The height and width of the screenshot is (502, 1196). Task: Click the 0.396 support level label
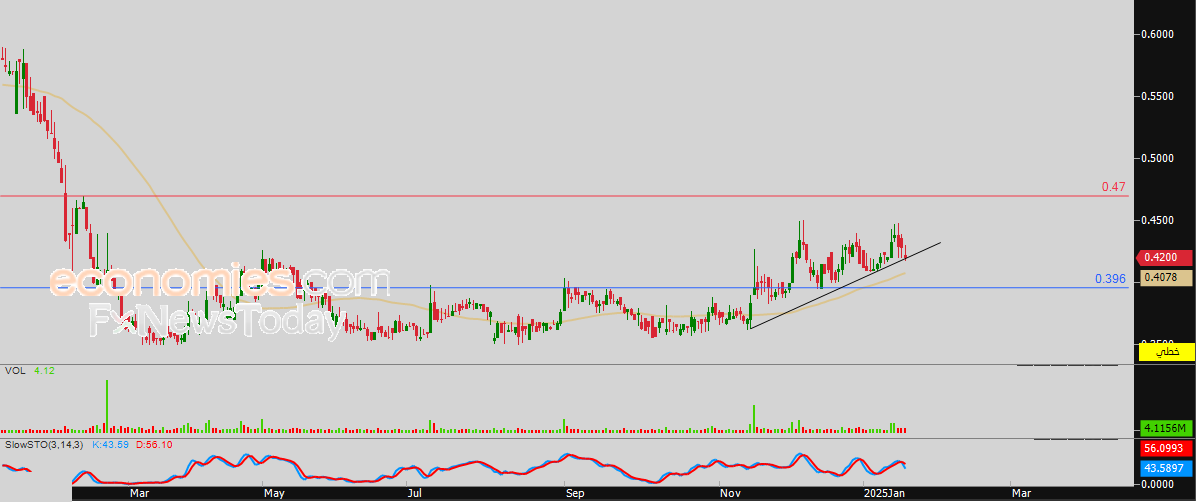coord(1111,279)
